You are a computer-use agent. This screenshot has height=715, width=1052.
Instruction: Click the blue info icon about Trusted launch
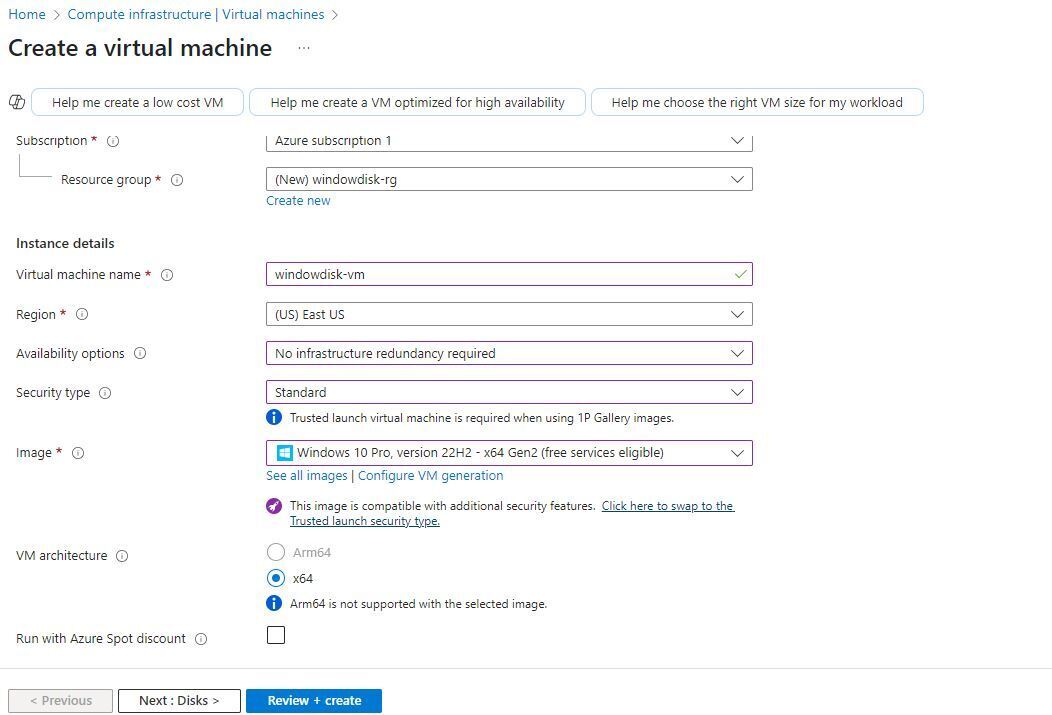point(274,417)
